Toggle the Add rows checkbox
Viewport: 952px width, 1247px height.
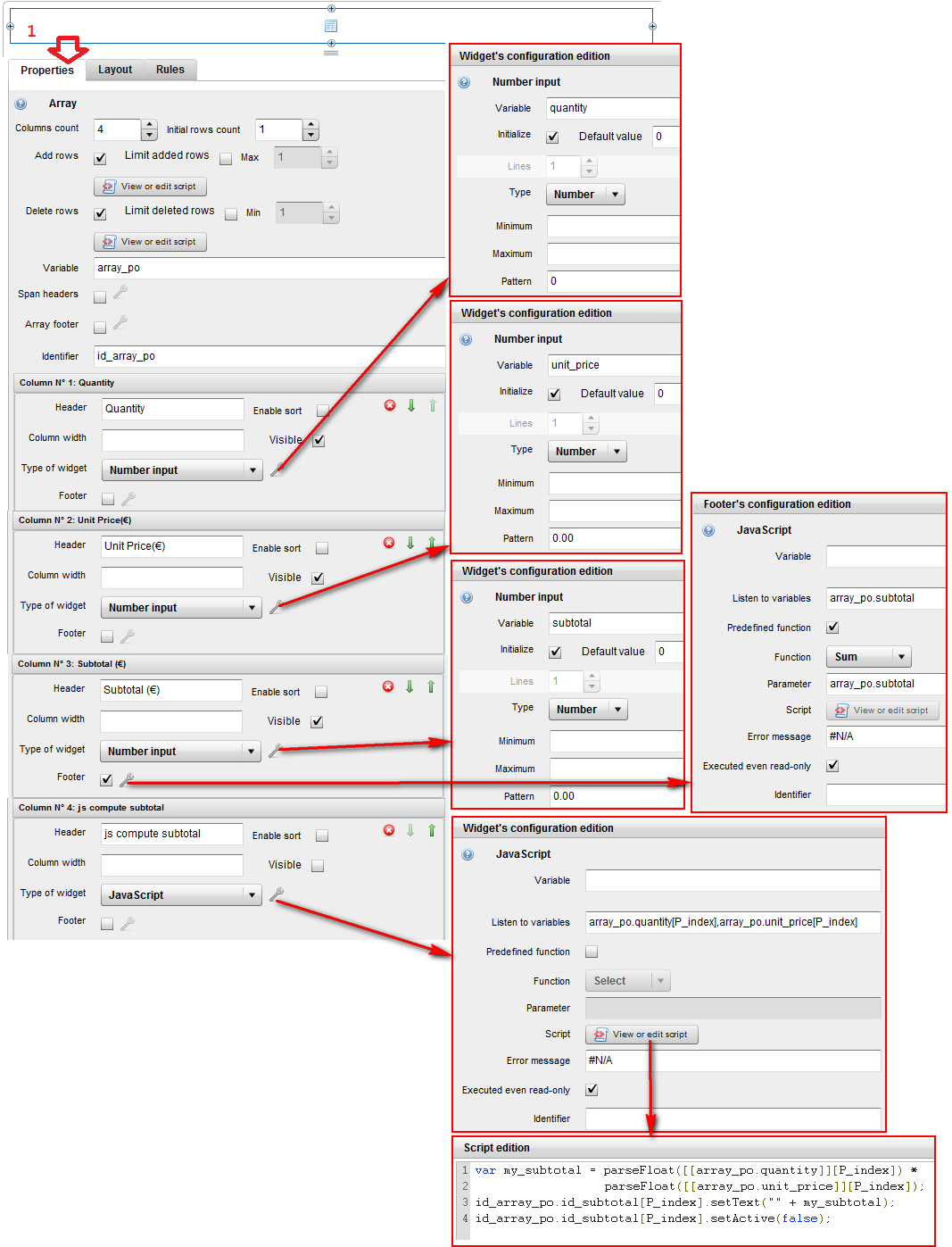(100, 158)
